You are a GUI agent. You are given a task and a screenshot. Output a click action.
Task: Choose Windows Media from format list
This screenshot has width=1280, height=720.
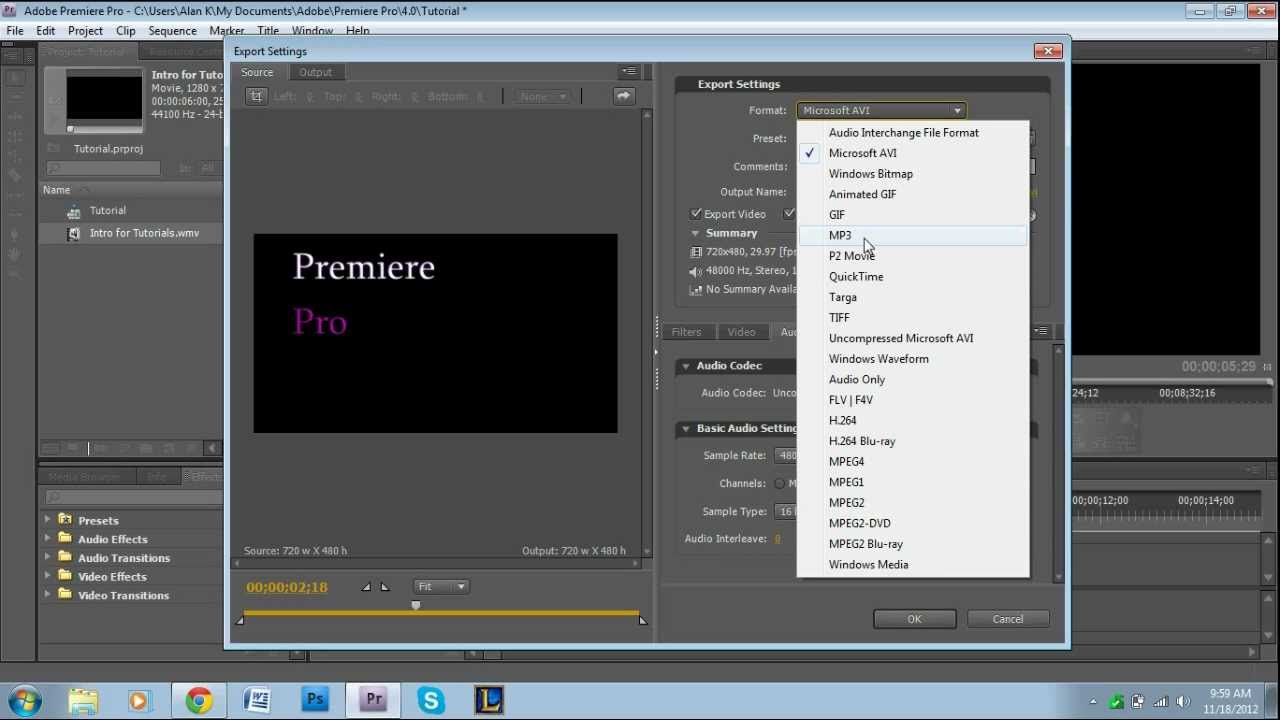pyautogui.click(x=913, y=565)
